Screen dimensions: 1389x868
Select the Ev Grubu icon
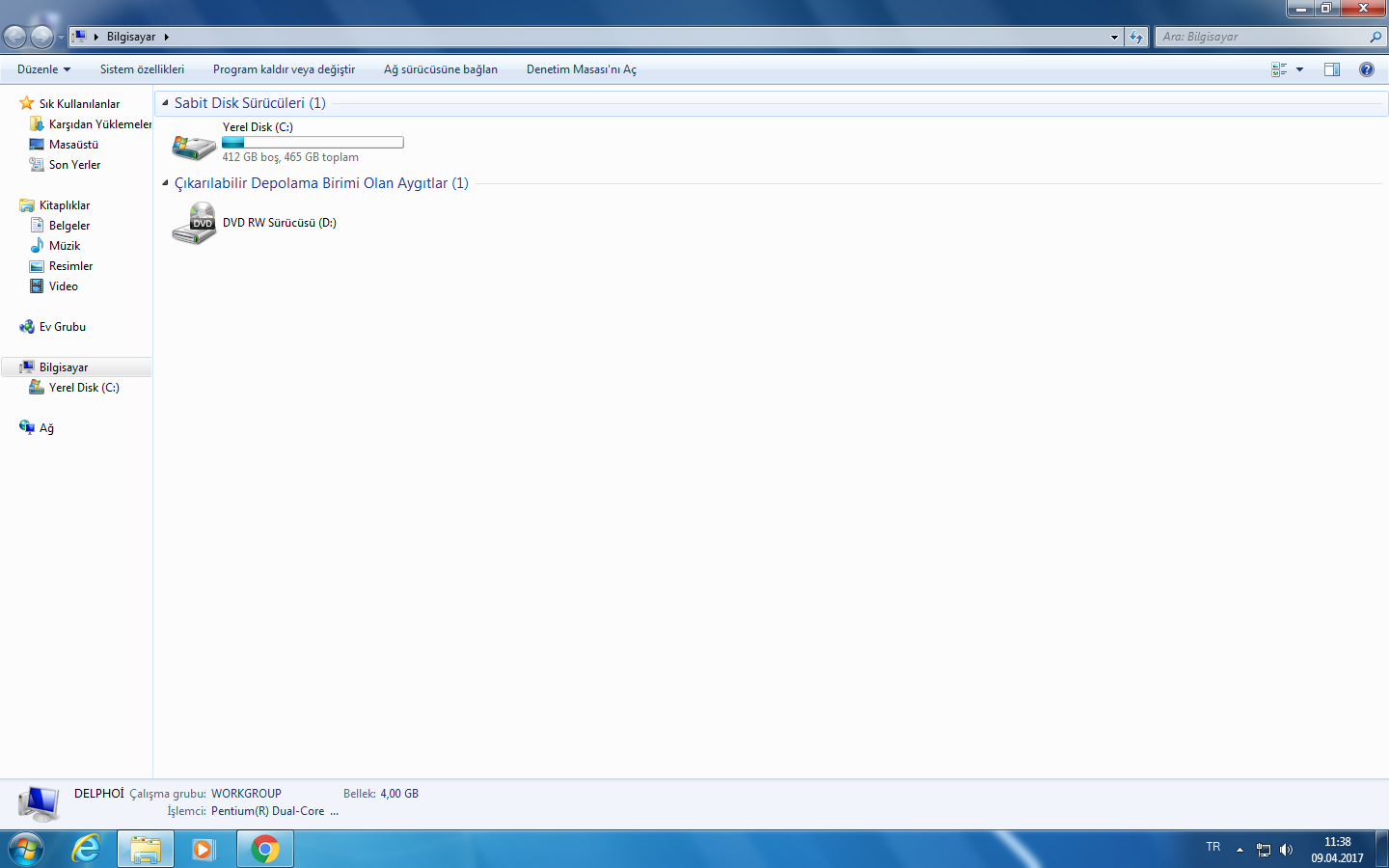click(x=27, y=326)
